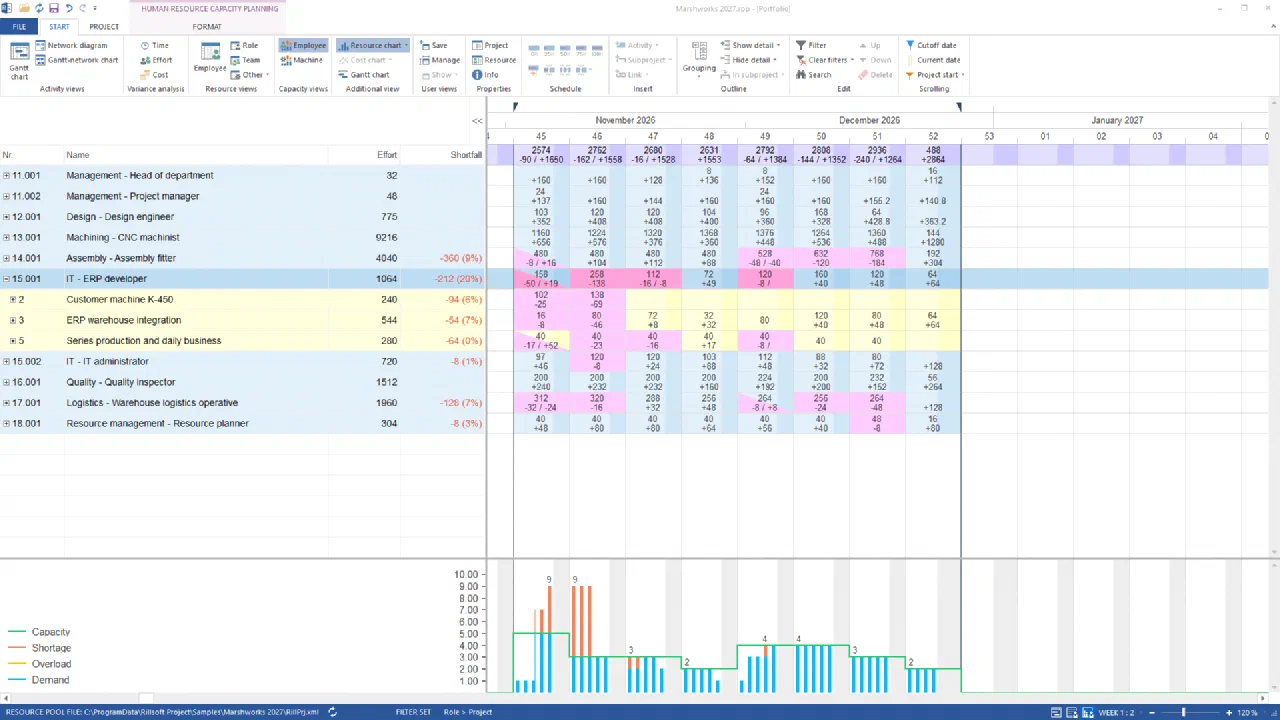The height and width of the screenshot is (720, 1280).
Task: Adjust the zoom slider in status bar
Action: pos(1183,712)
